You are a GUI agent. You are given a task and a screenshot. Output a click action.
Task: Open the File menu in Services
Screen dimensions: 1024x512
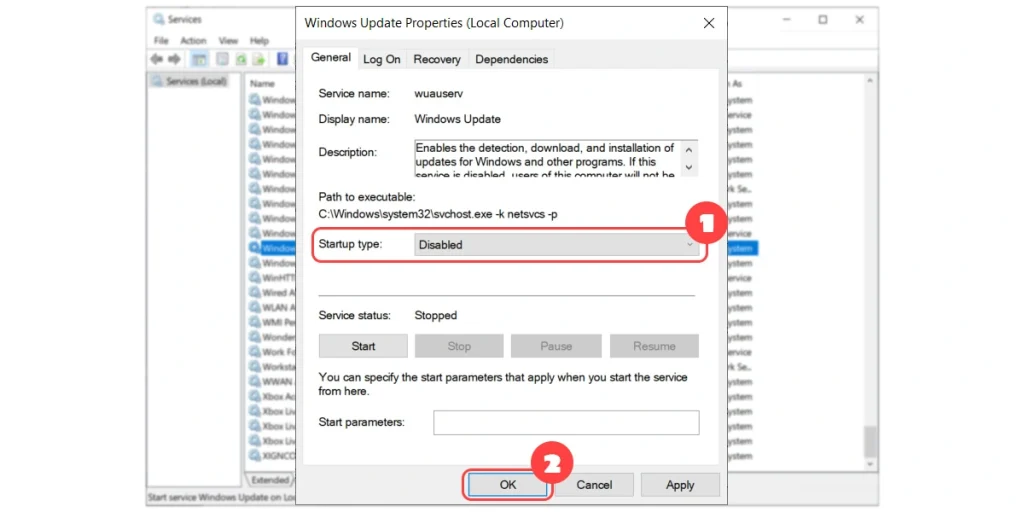(x=161, y=40)
